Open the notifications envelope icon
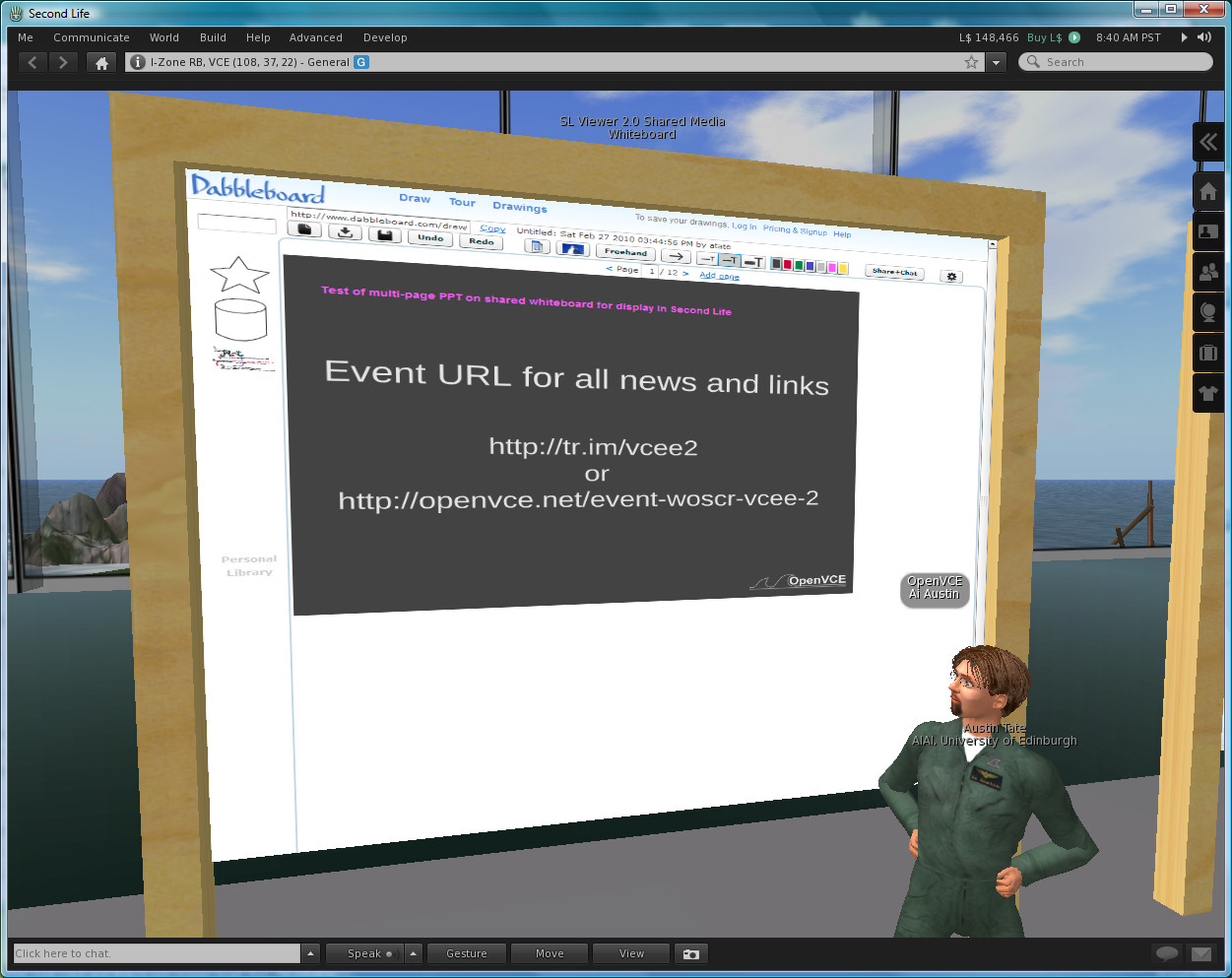The height and width of the screenshot is (978, 1232). pyautogui.click(x=1201, y=953)
